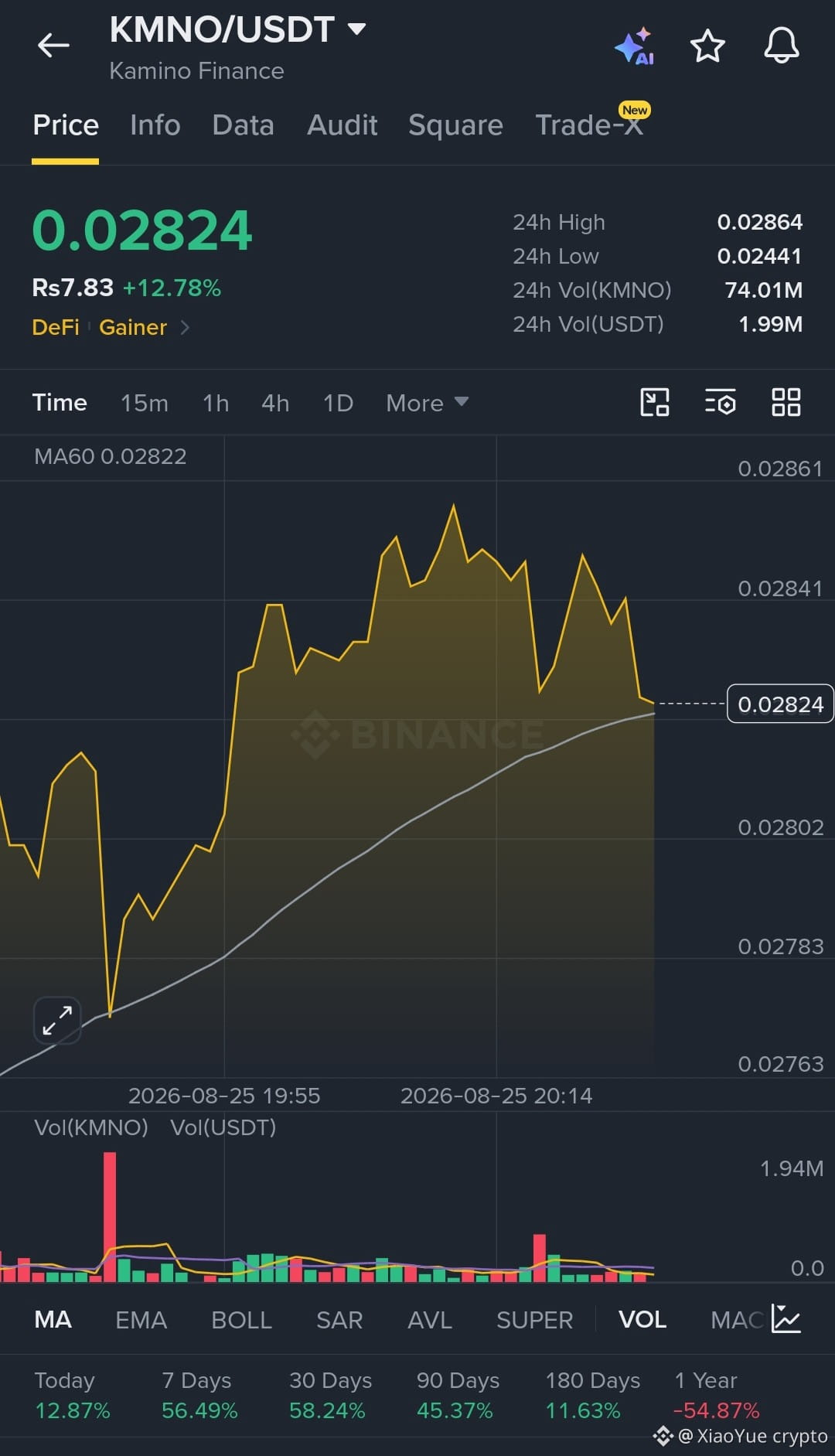The height and width of the screenshot is (1456, 835).
Task: Toggle the AVL indicator
Action: [x=430, y=1320]
